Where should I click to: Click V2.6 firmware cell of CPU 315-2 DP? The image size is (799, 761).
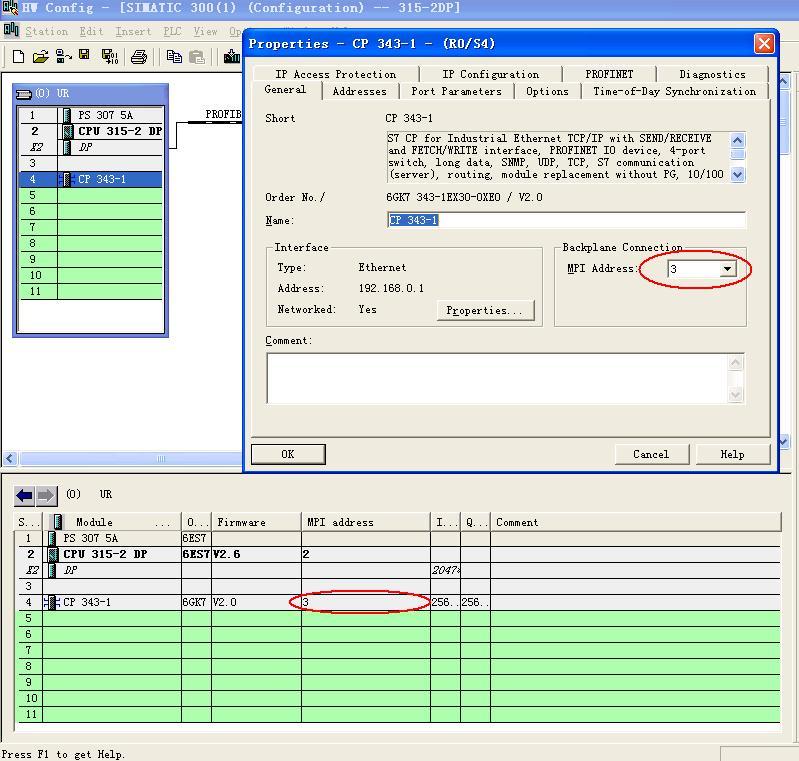coord(256,554)
